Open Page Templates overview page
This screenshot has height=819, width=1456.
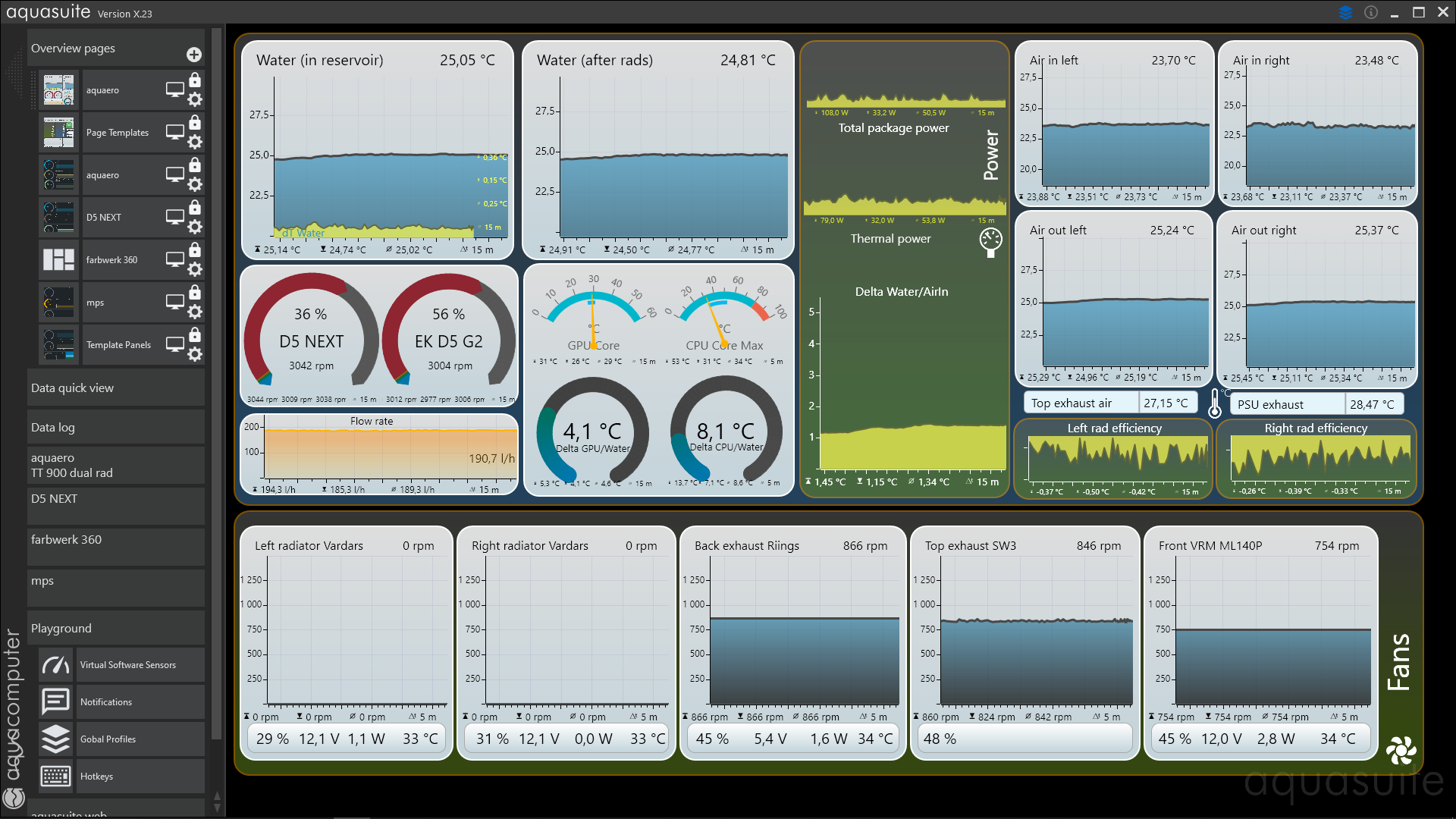[x=118, y=133]
